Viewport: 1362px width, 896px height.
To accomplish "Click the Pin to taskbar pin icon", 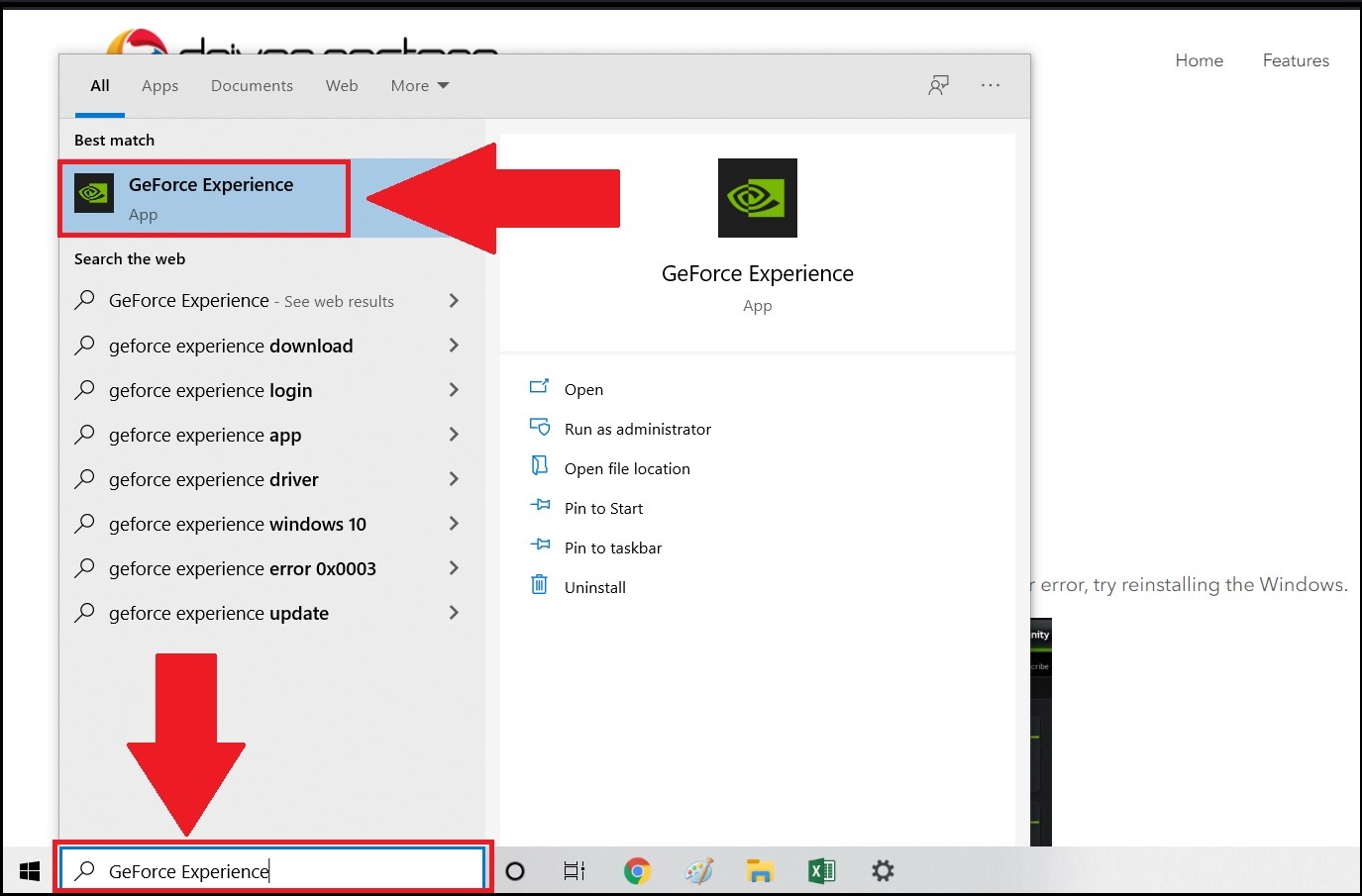I will tap(539, 546).
